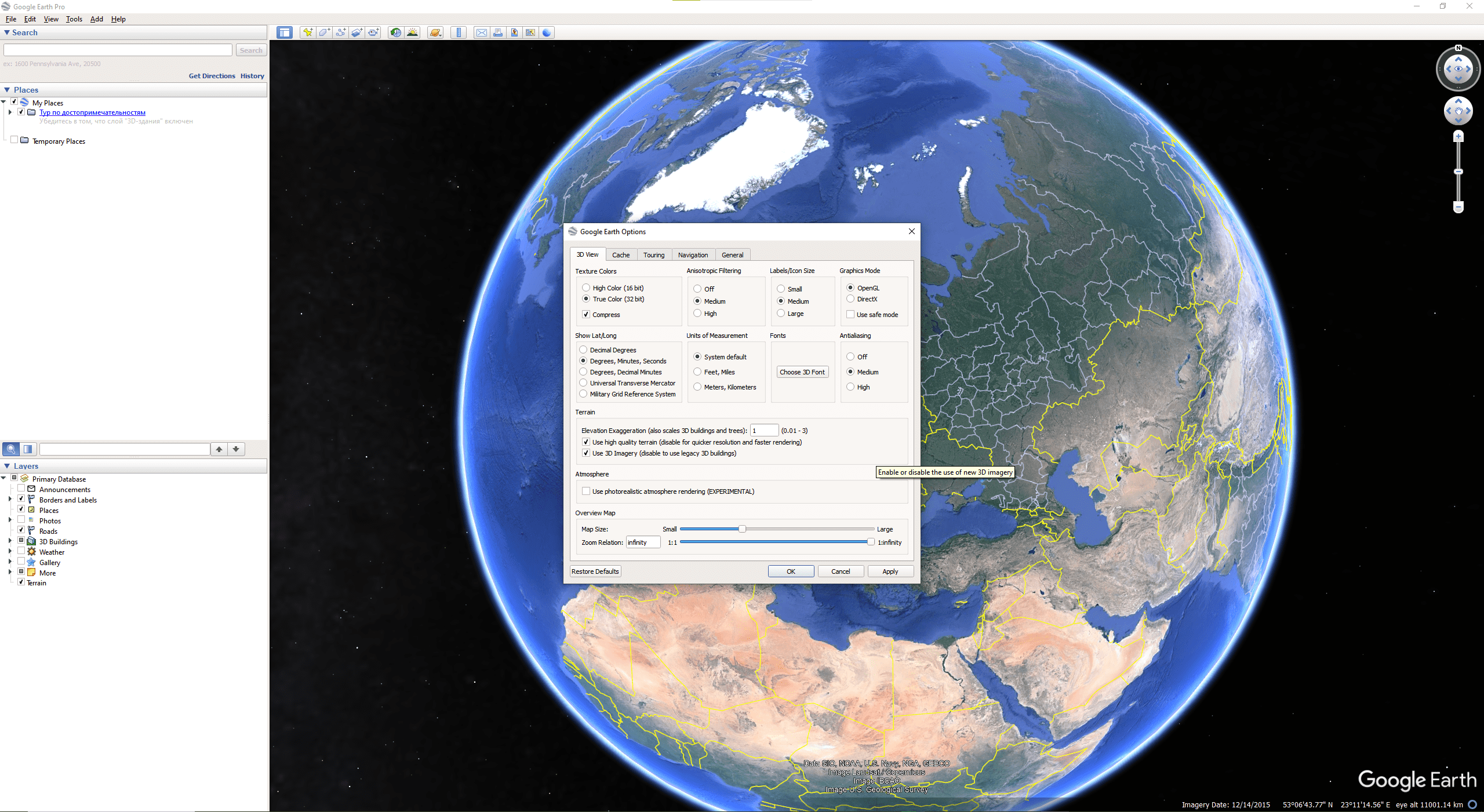Click the Print toolbar icon

(x=498, y=32)
